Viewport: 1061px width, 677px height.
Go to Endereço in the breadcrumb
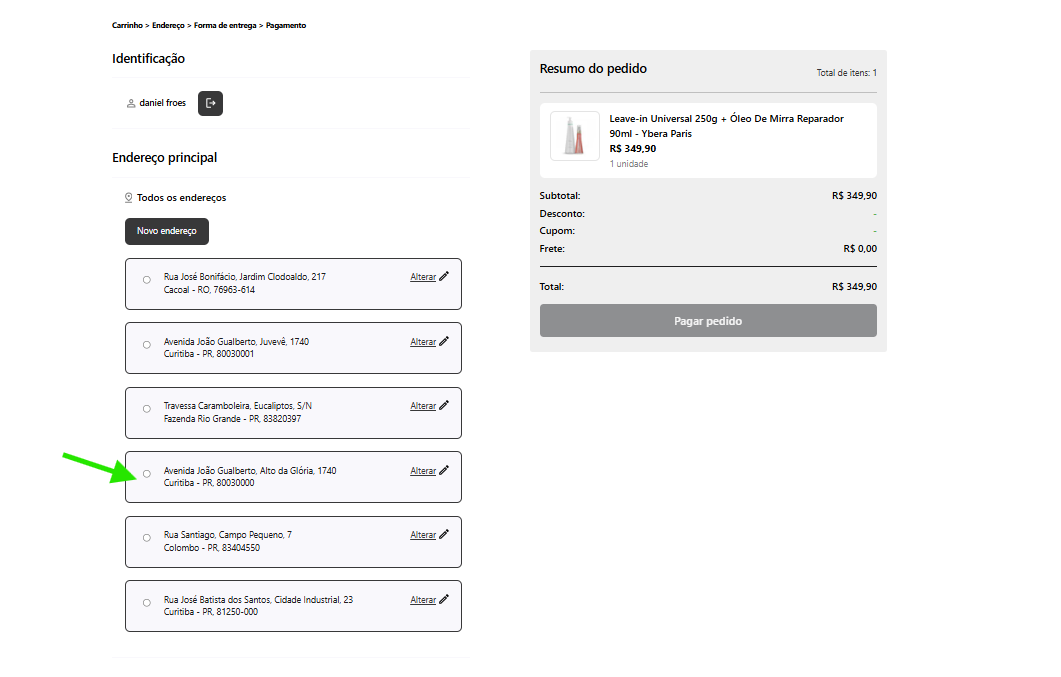click(168, 26)
